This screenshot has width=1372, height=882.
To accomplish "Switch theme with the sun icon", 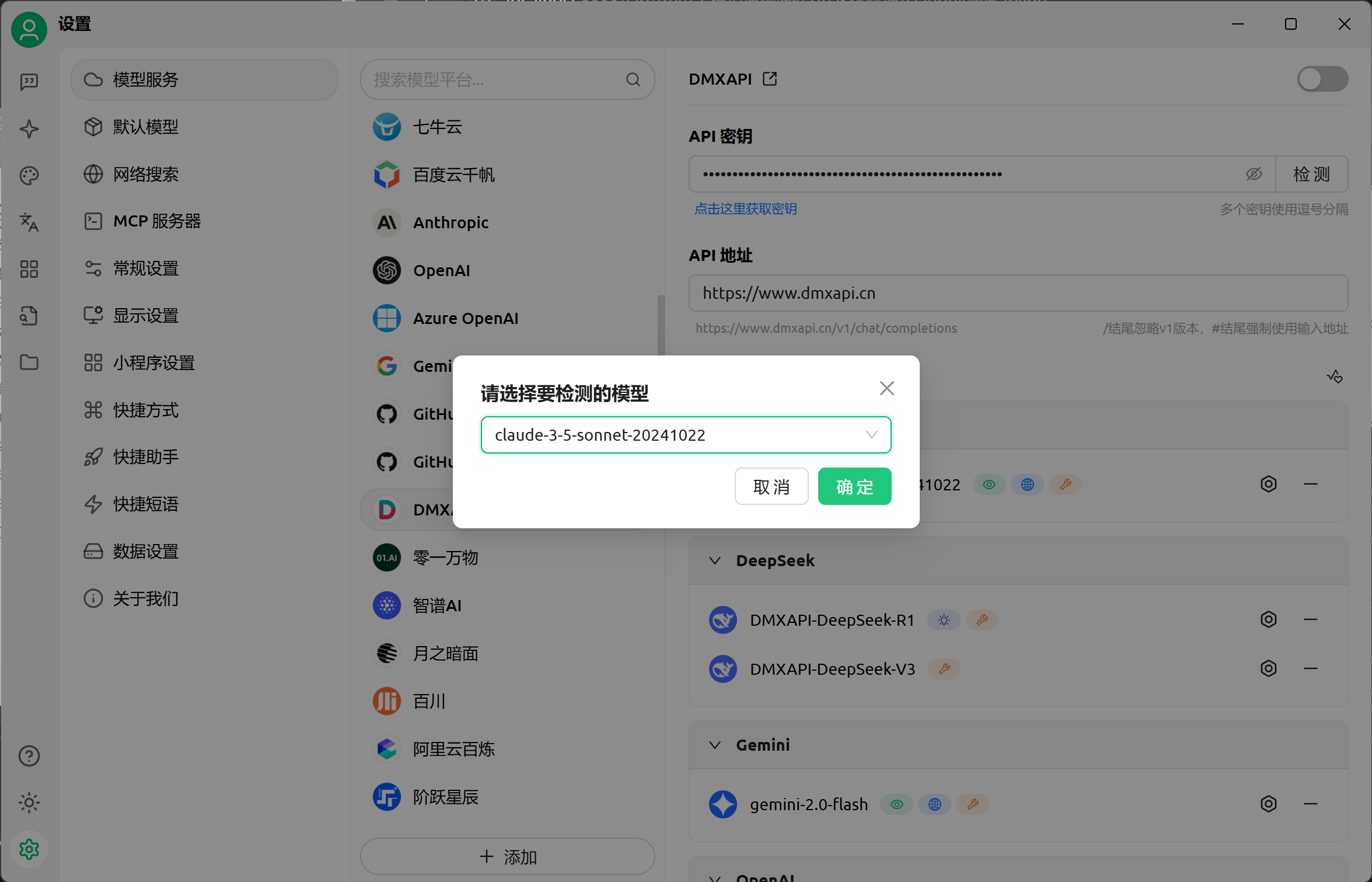I will click(x=29, y=803).
